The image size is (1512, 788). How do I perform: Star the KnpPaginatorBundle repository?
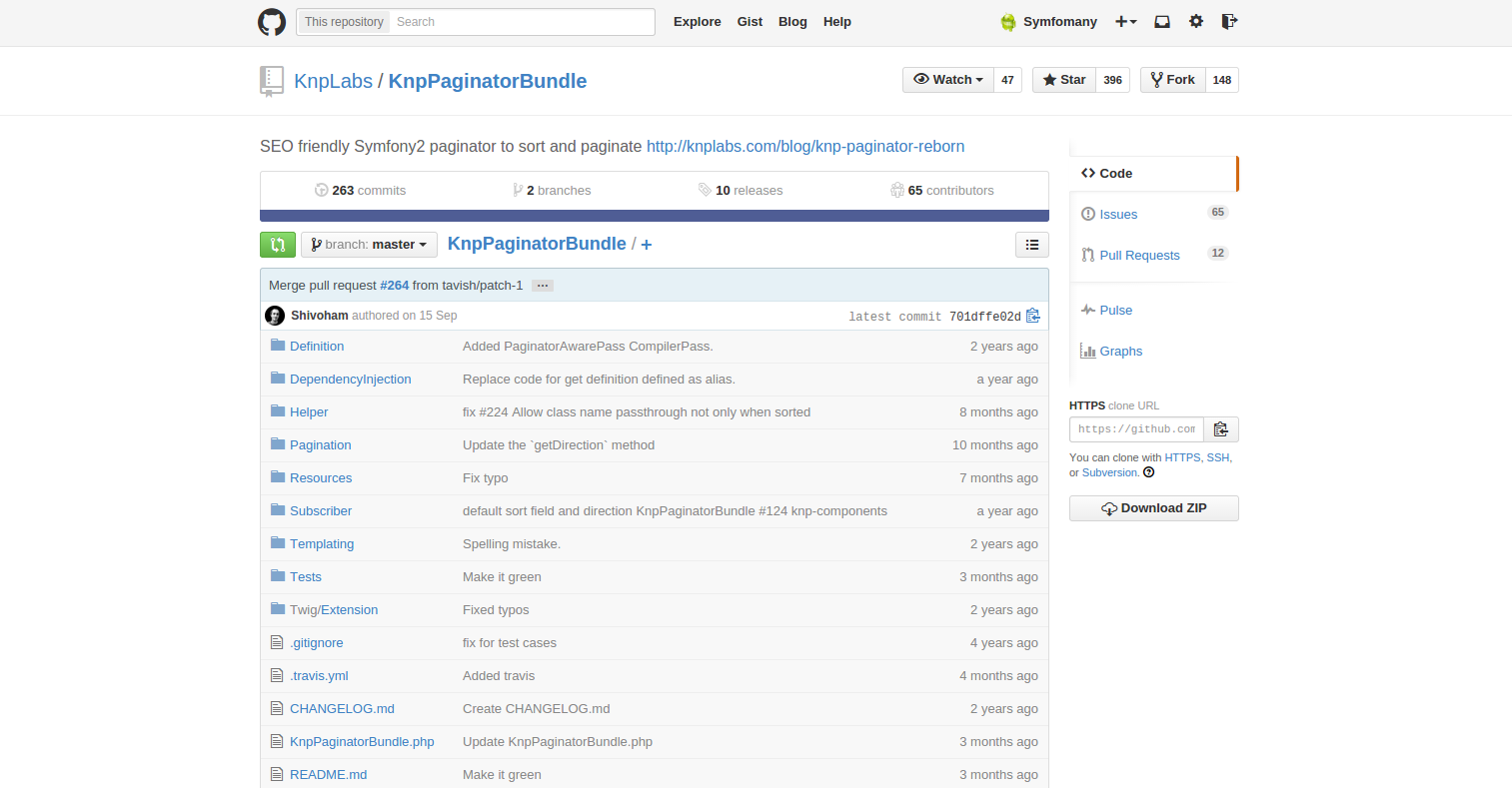(1064, 80)
